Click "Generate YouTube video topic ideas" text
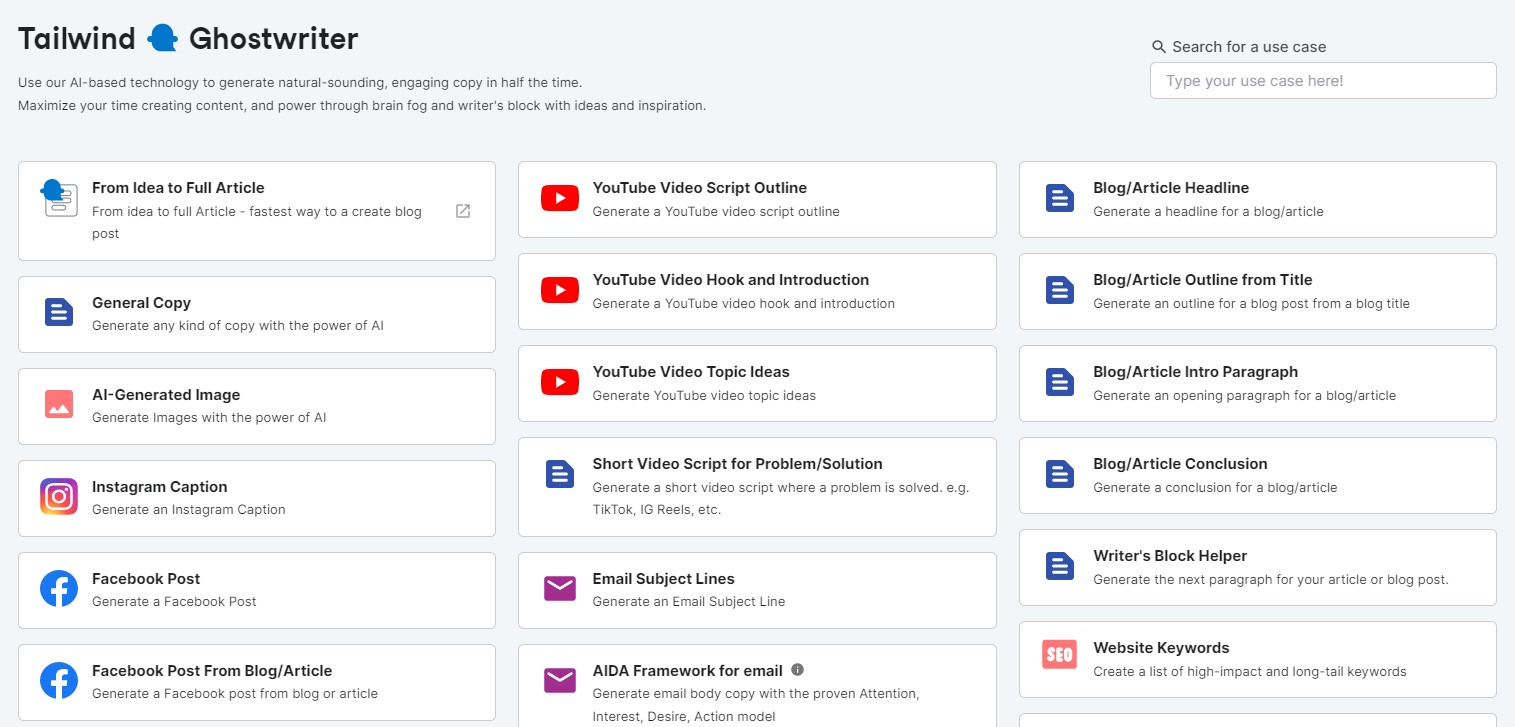 [x=704, y=396]
